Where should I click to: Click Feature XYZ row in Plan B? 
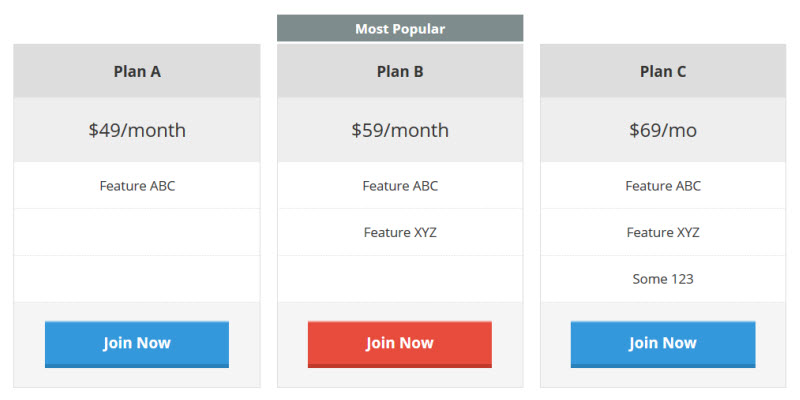(400, 232)
